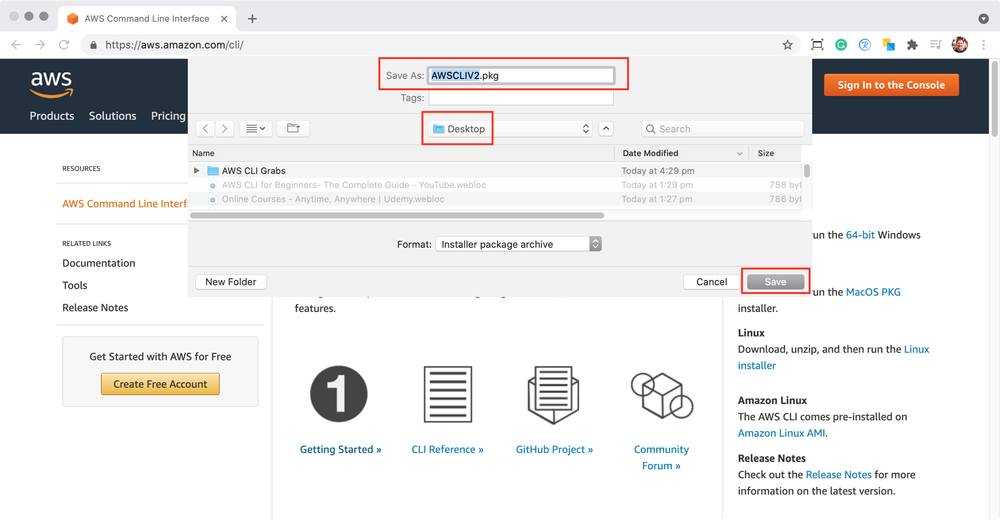Open the view options list button
1000x520 pixels.
click(x=256, y=128)
